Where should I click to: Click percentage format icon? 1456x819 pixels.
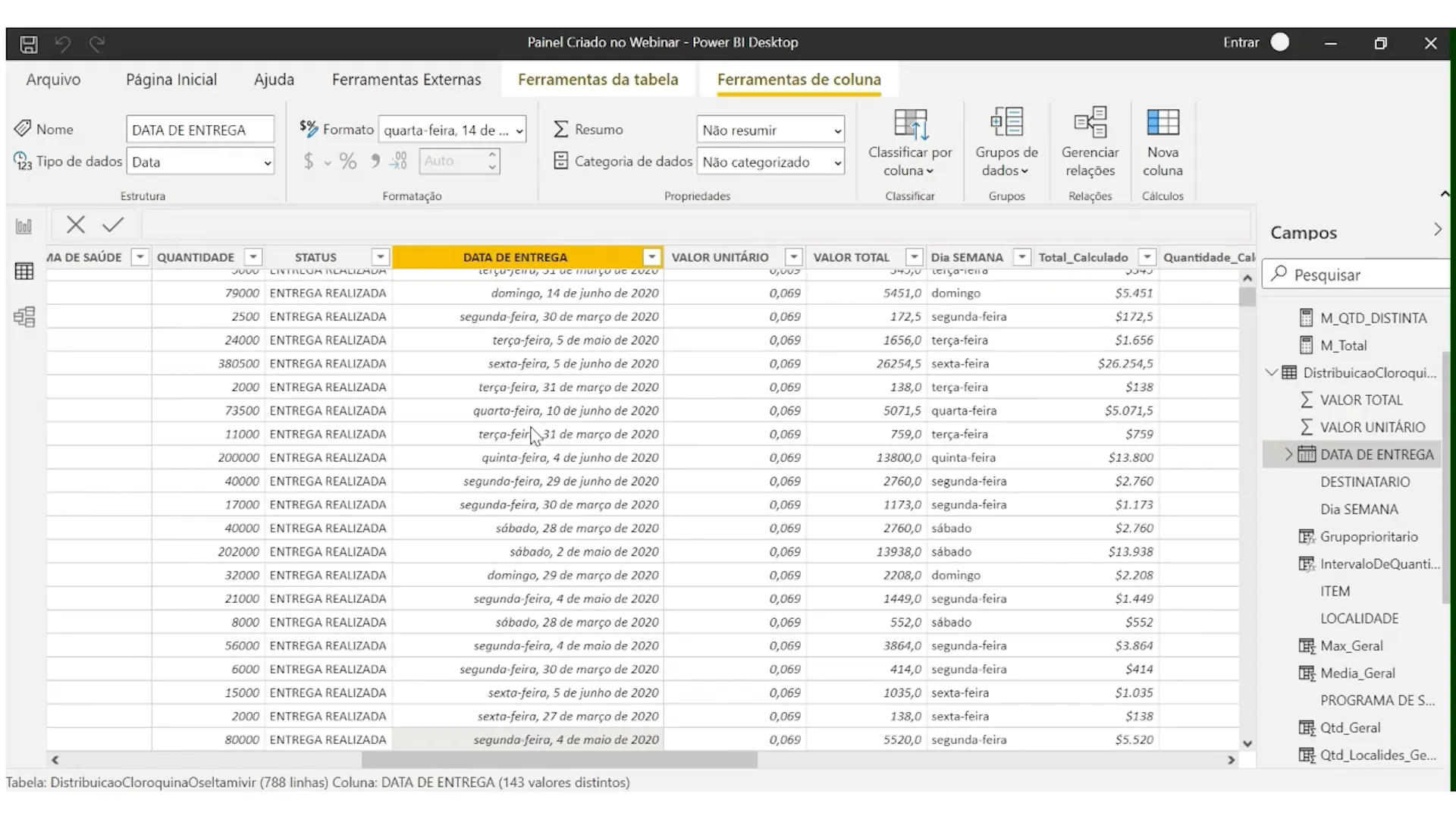point(347,161)
